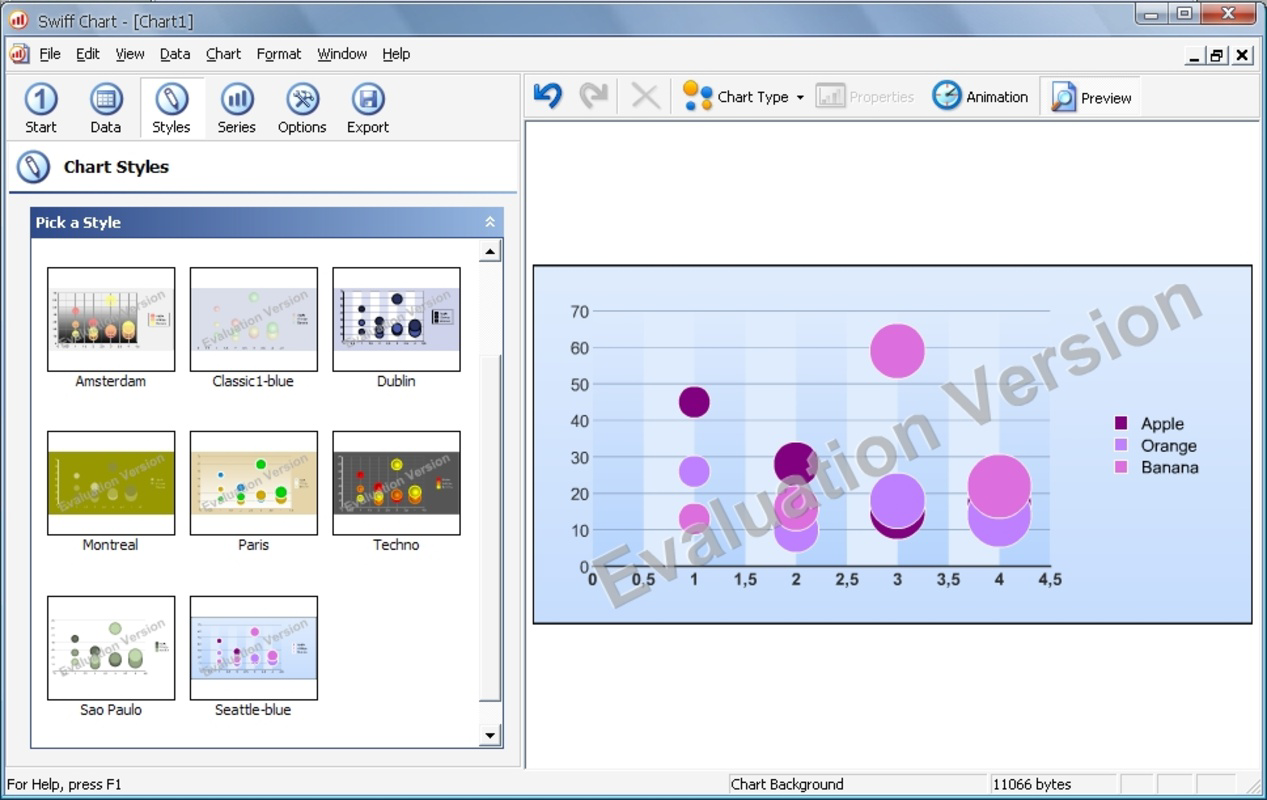Go to the Start step icon
Viewport: 1267px width, 800px height.
[41, 99]
